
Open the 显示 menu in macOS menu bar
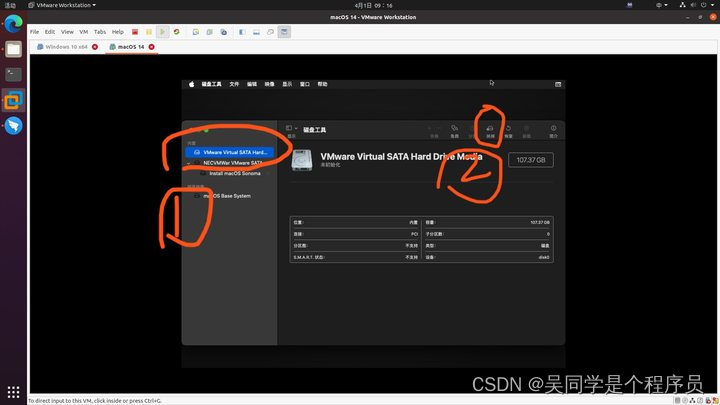287,84
